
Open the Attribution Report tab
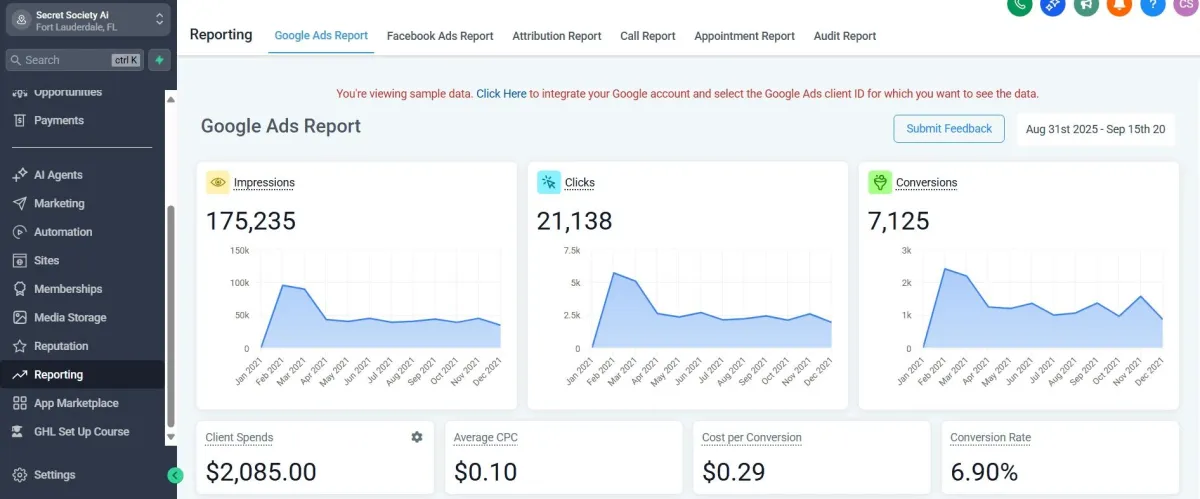point(557,36)
